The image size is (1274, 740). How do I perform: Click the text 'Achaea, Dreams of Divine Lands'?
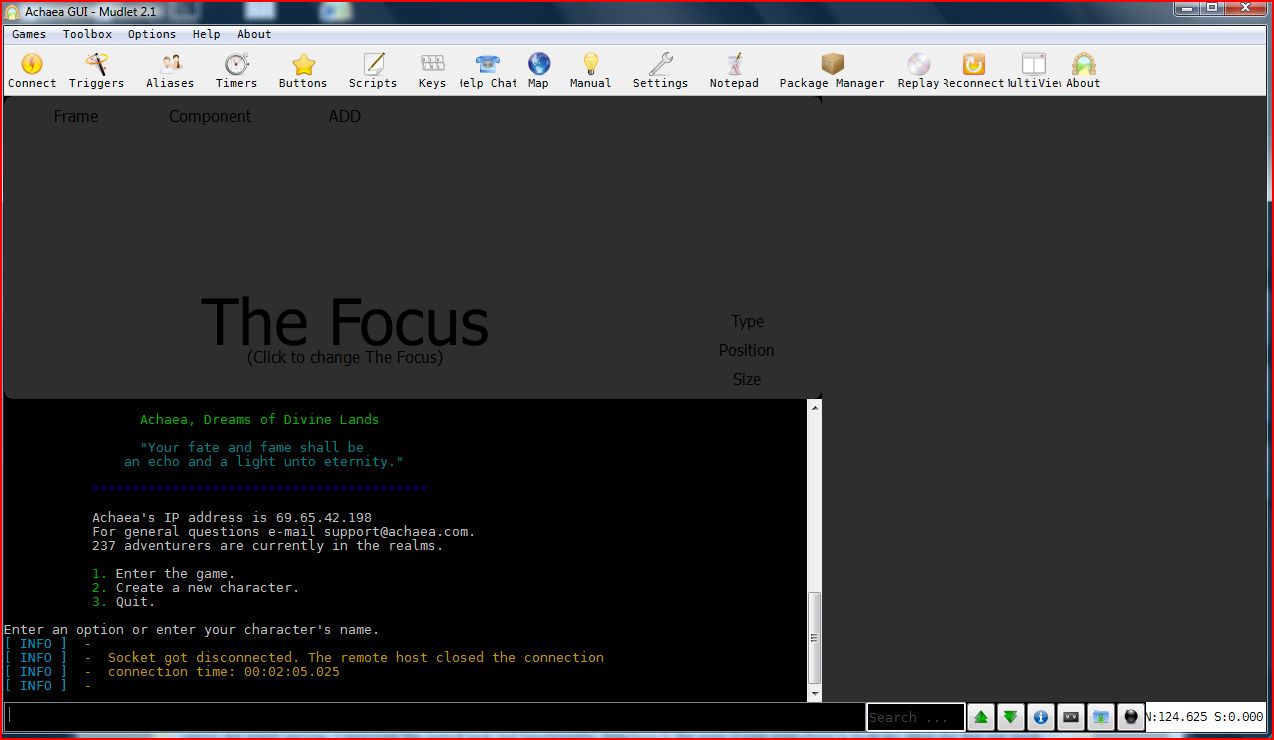[x=259, y=419]
